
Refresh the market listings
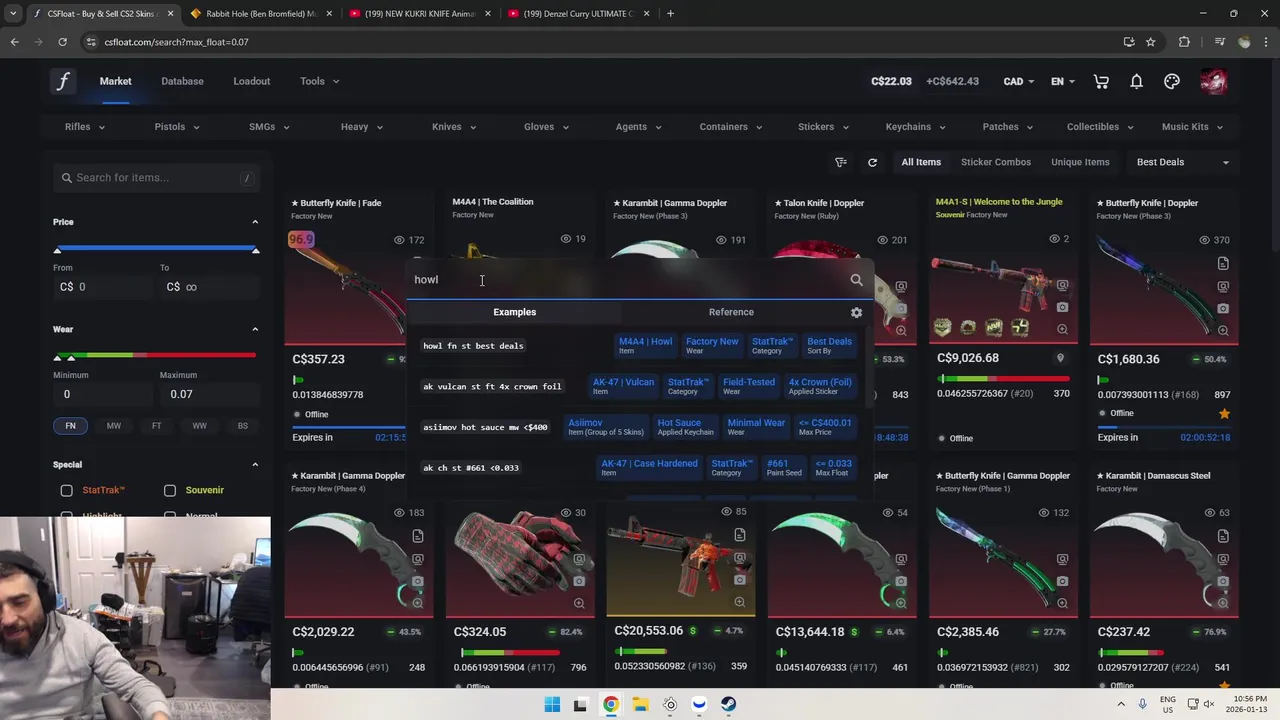[x=872, y=162]
